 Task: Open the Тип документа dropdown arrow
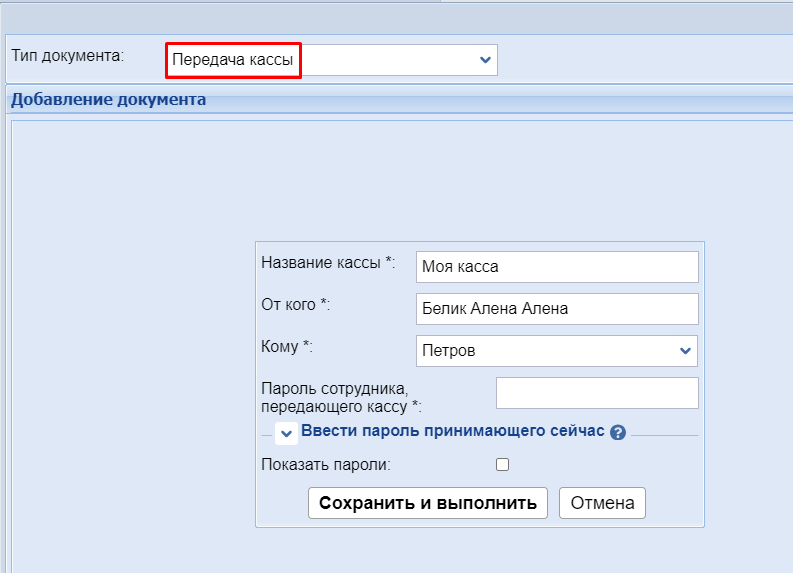[485, 60]
